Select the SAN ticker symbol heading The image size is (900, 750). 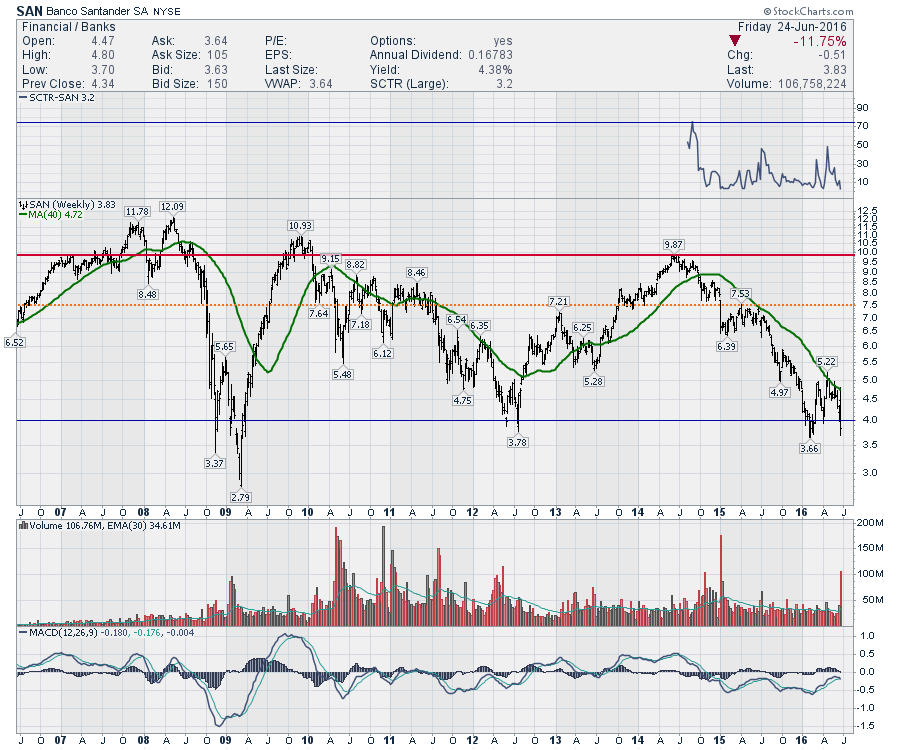click(28, 10)
